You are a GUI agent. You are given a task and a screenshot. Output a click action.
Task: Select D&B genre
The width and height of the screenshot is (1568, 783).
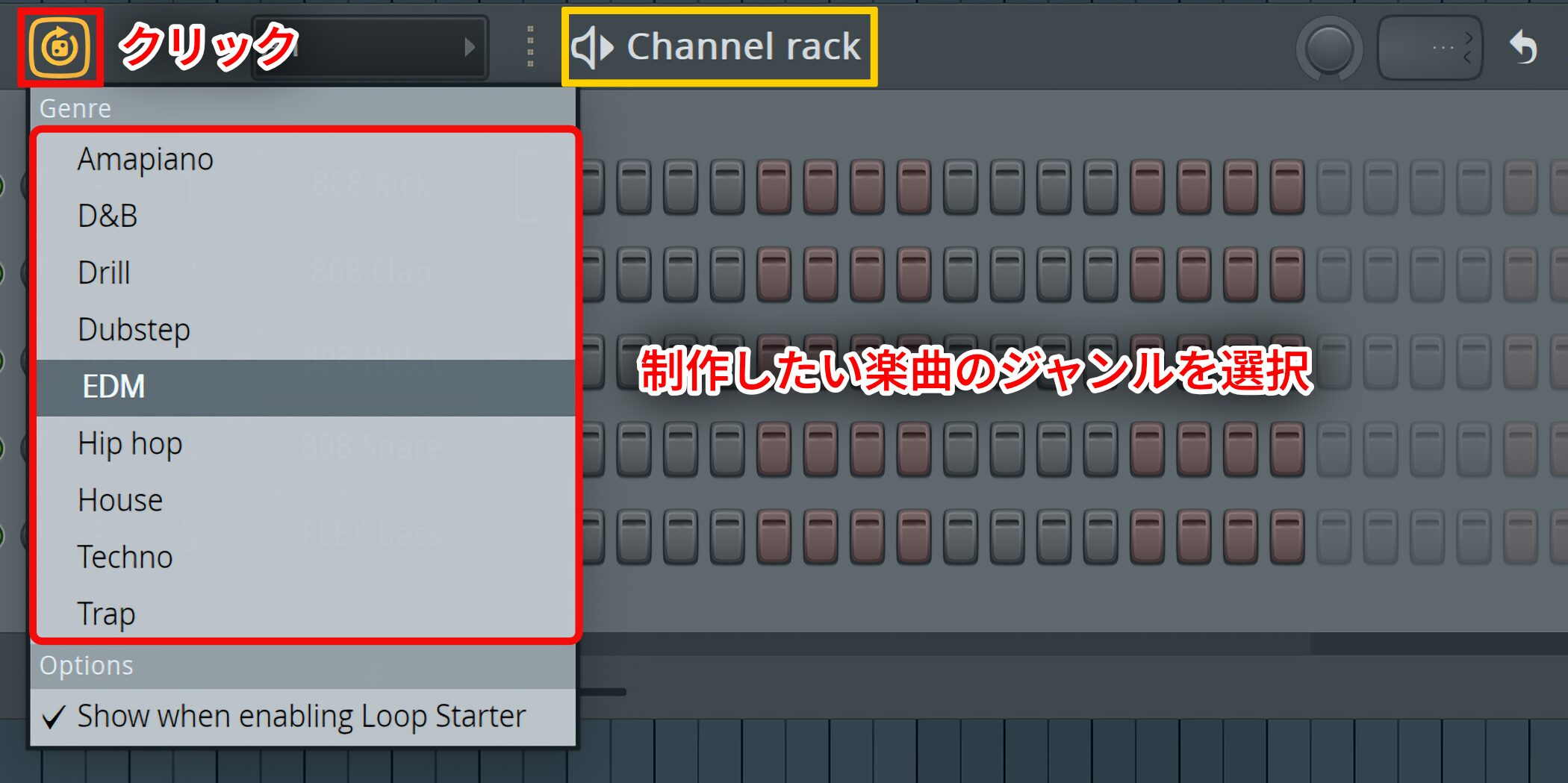(x=306, y=216)
